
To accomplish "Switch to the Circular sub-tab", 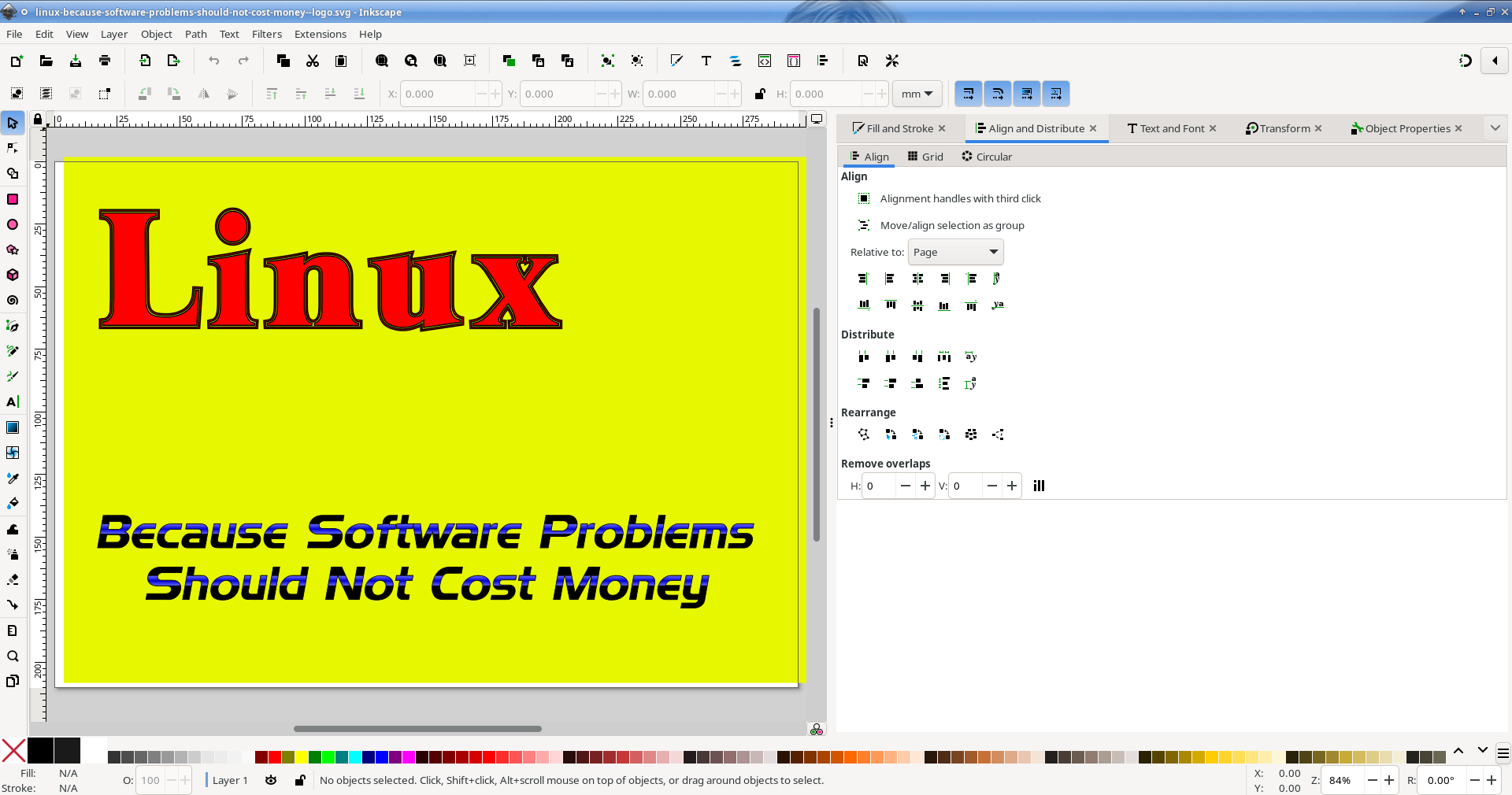I will coord(987,157).
